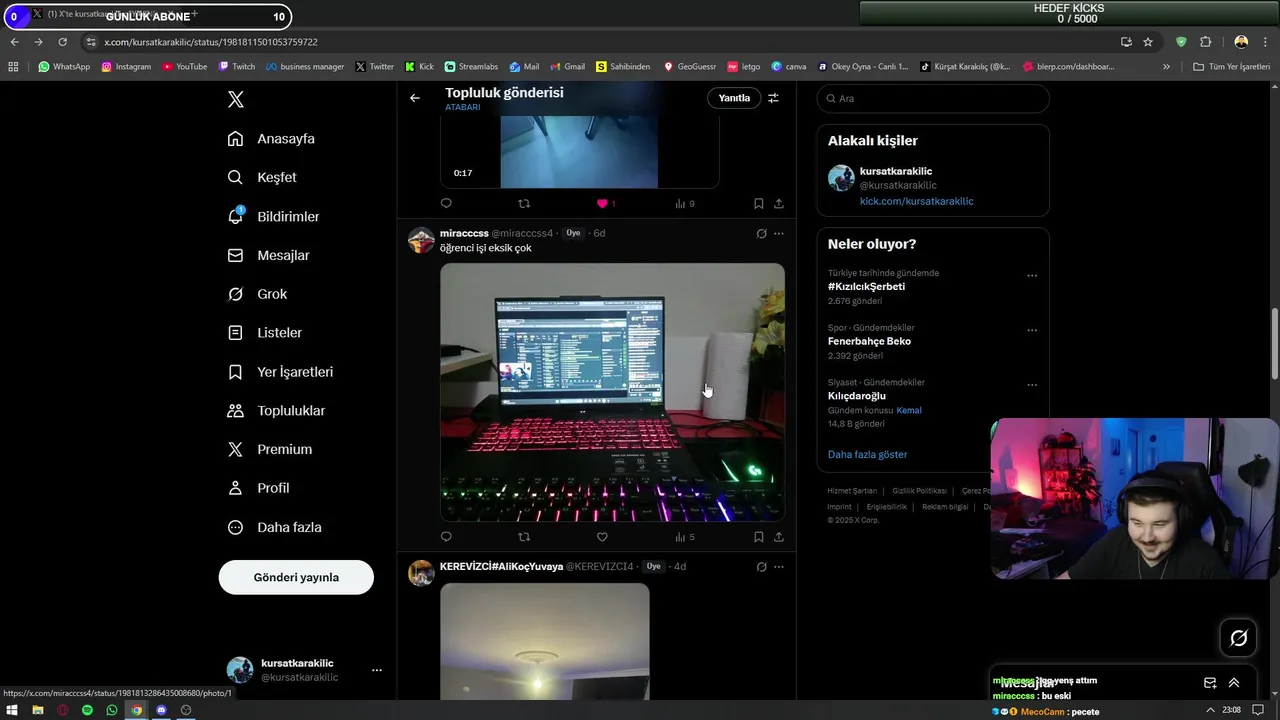Open #KızılcıkŞerbeti trend

[x=866, y=286]
